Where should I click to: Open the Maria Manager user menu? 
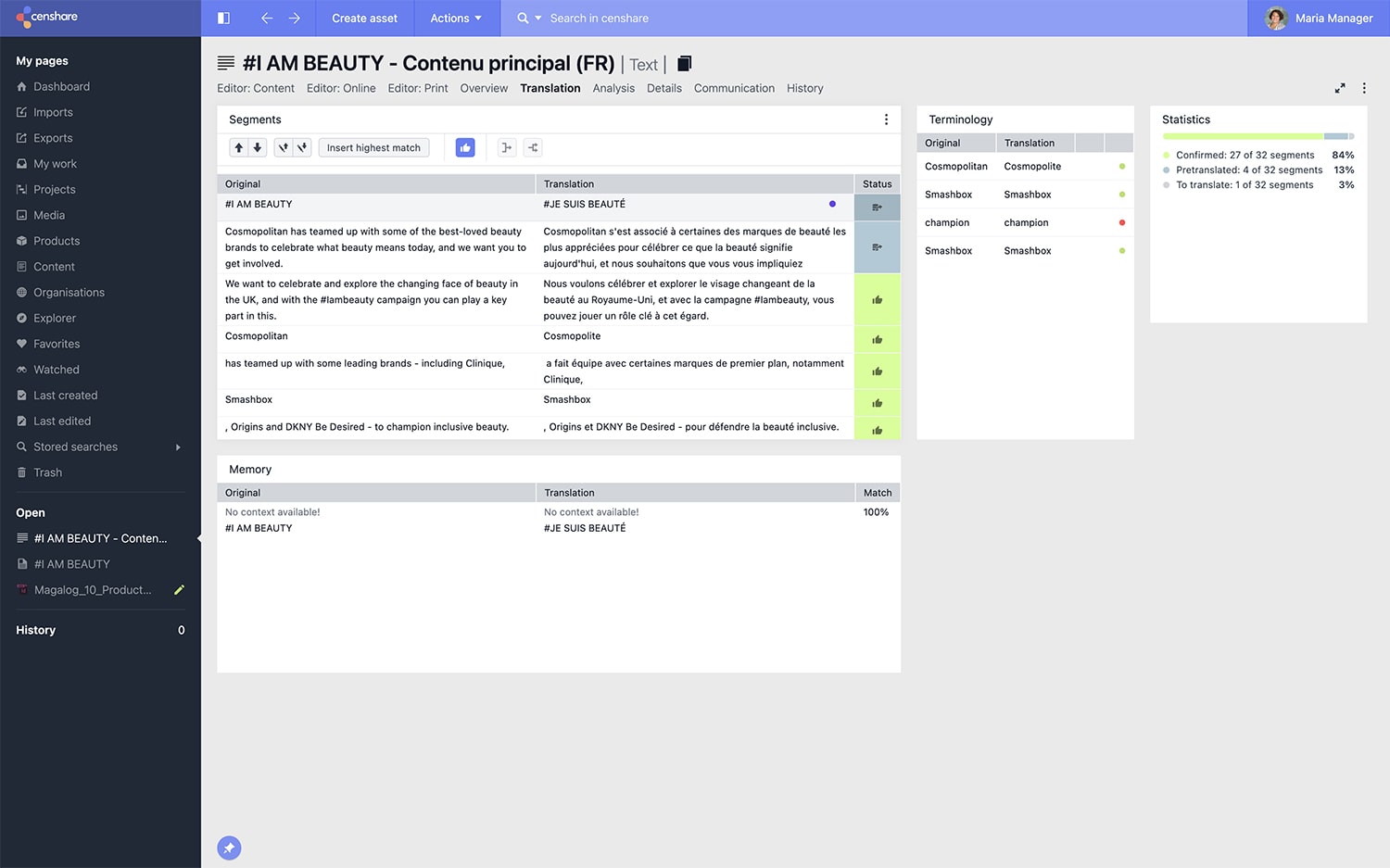(x=1319, y=18)
